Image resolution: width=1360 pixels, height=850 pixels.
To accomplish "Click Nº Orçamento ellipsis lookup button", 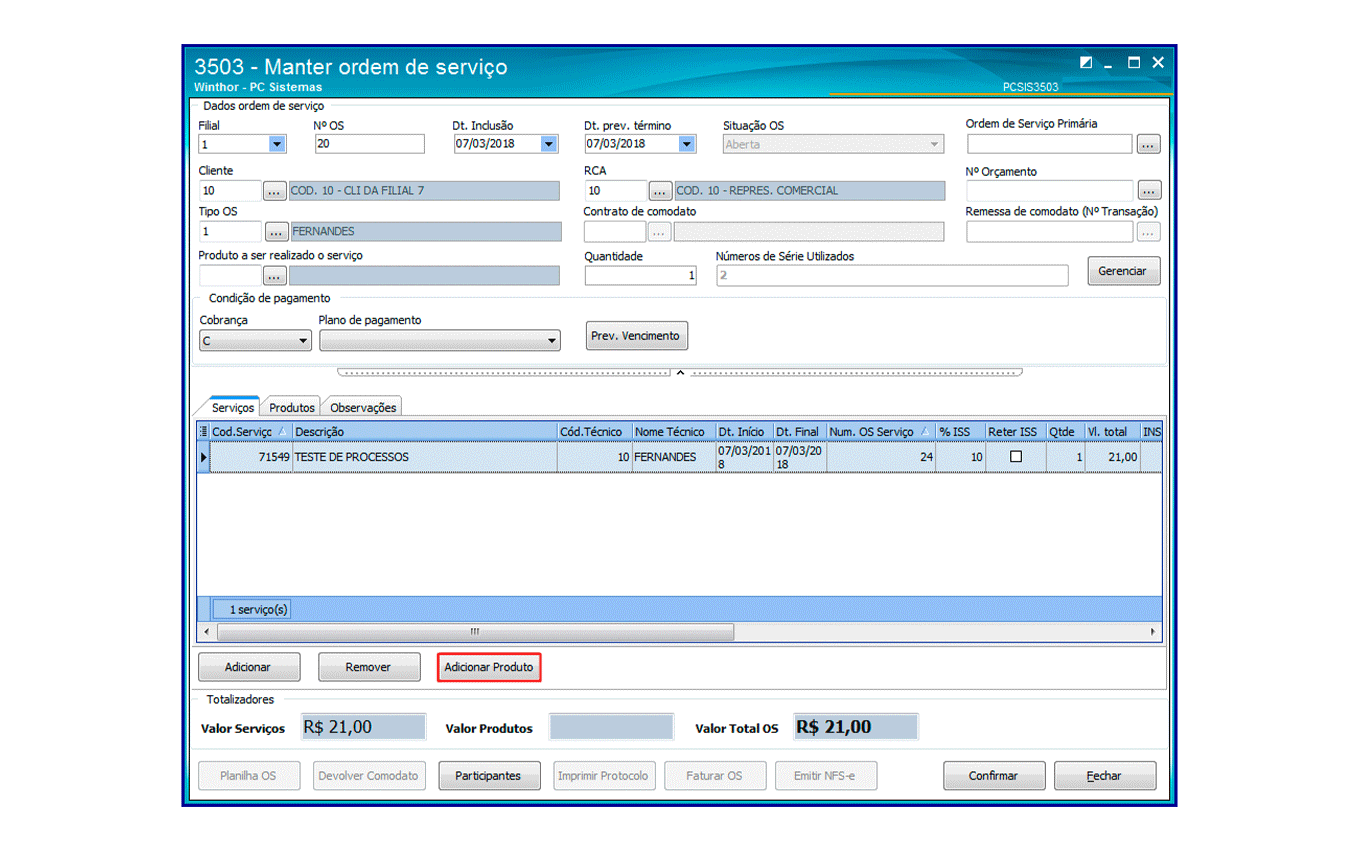I will click(x=1148, y=191).
